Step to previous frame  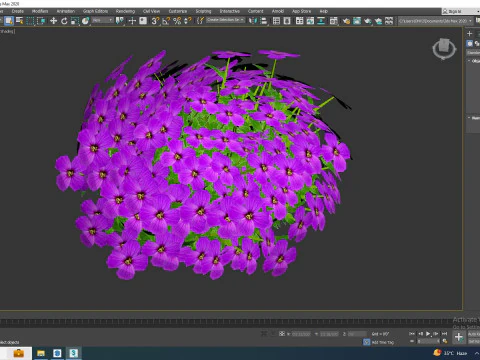(420, 333)
